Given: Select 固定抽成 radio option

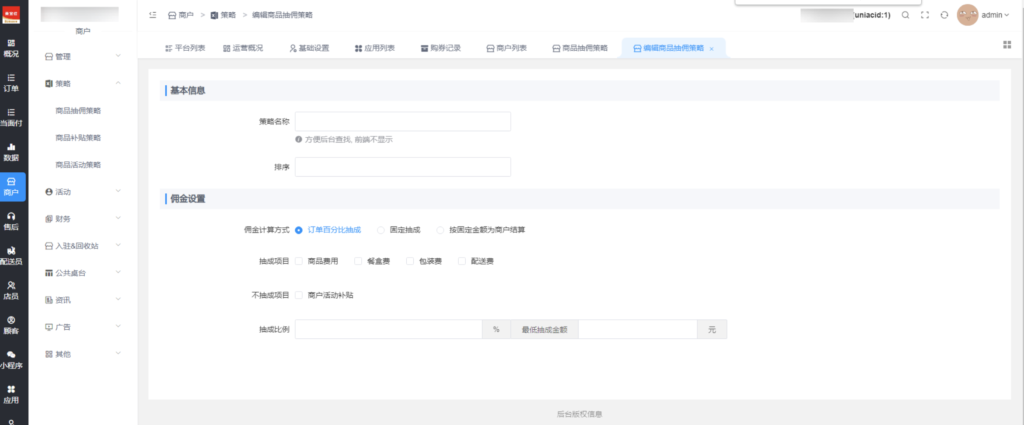Looking at the screenshot, I should pyautogui.click(x=381, y=230).
